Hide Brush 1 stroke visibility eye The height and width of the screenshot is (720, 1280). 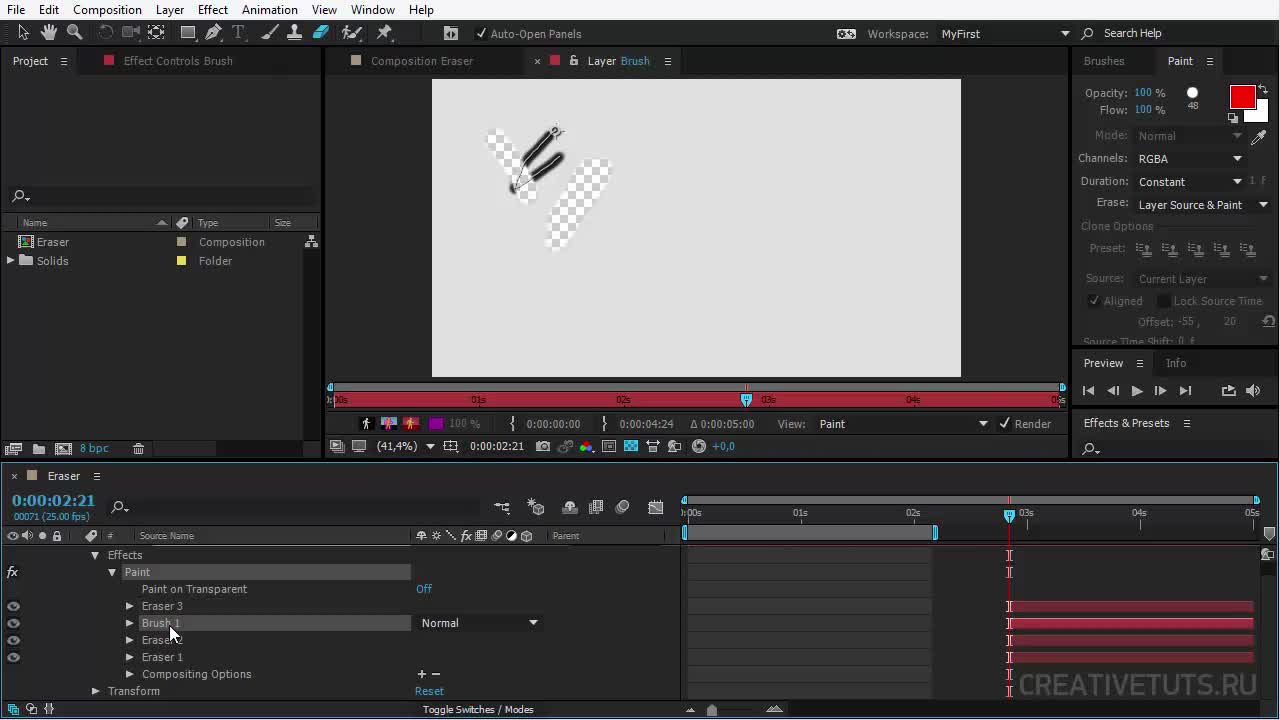(13, 623)
